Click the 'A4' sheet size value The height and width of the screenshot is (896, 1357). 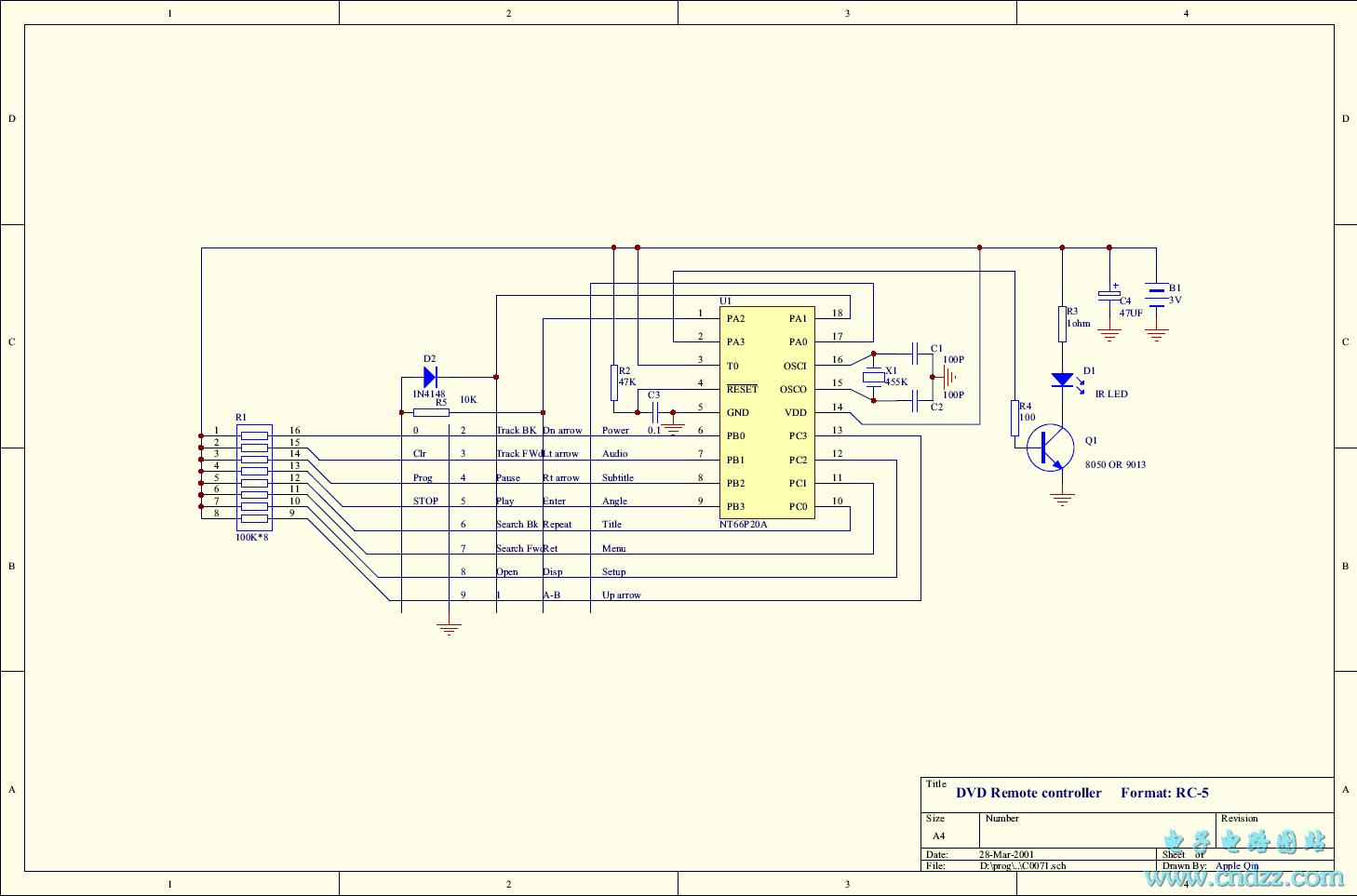(x=938, y=836)
